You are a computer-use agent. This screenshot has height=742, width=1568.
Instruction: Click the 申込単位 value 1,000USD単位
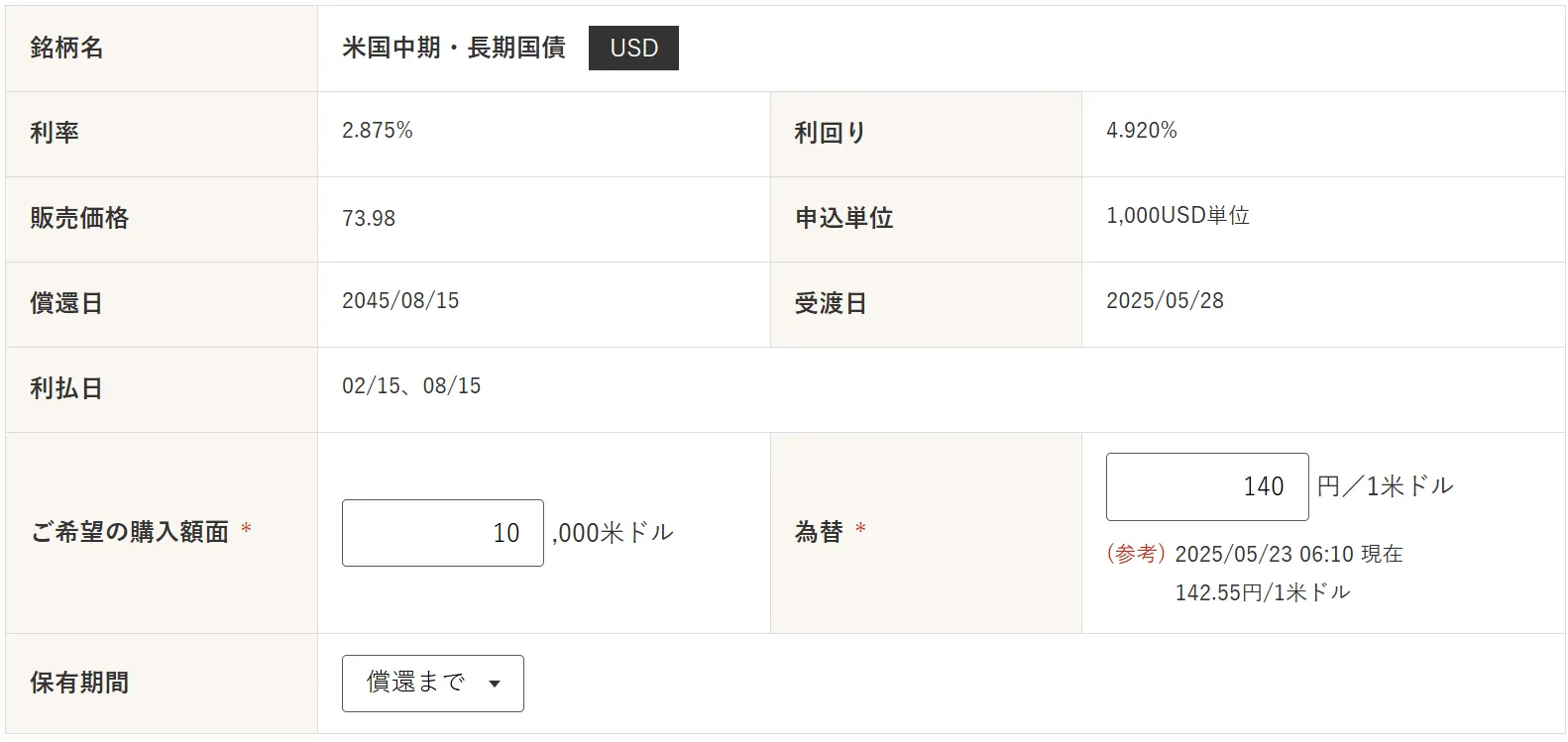pyautogui.click(x=1177, y=215)
